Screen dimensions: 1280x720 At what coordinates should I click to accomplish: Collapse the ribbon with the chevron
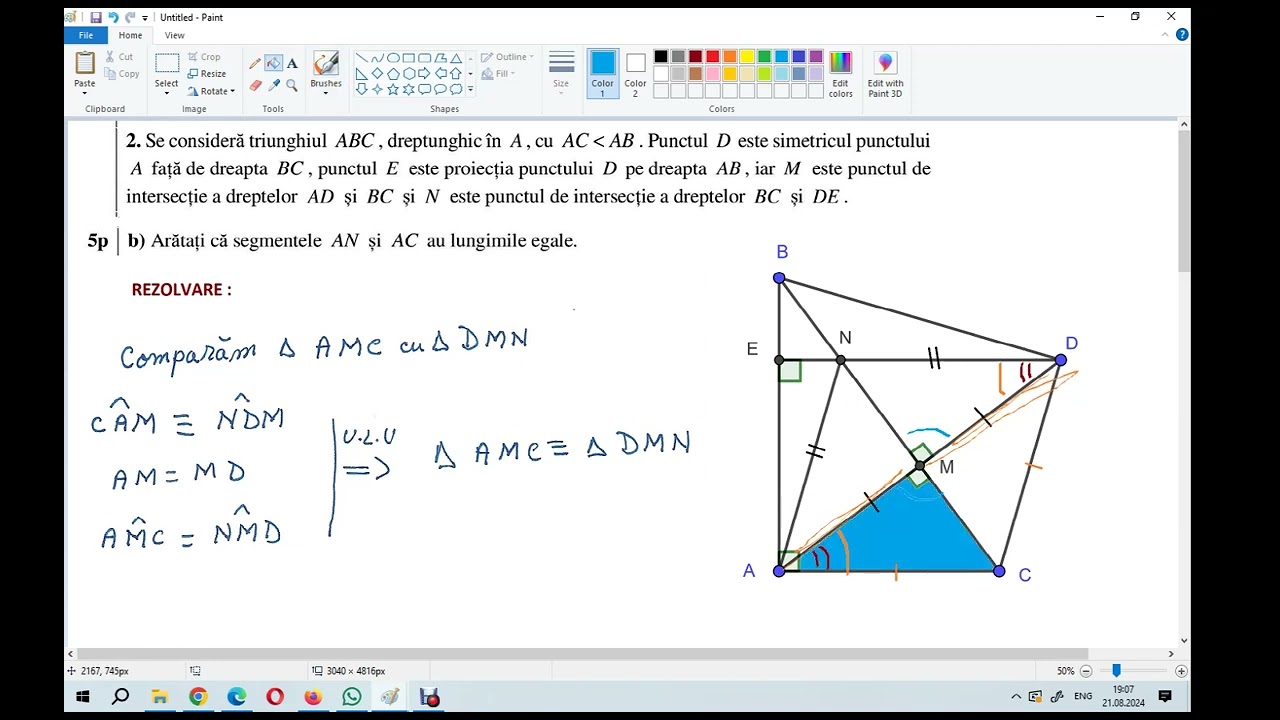[x=1166, y=35]
